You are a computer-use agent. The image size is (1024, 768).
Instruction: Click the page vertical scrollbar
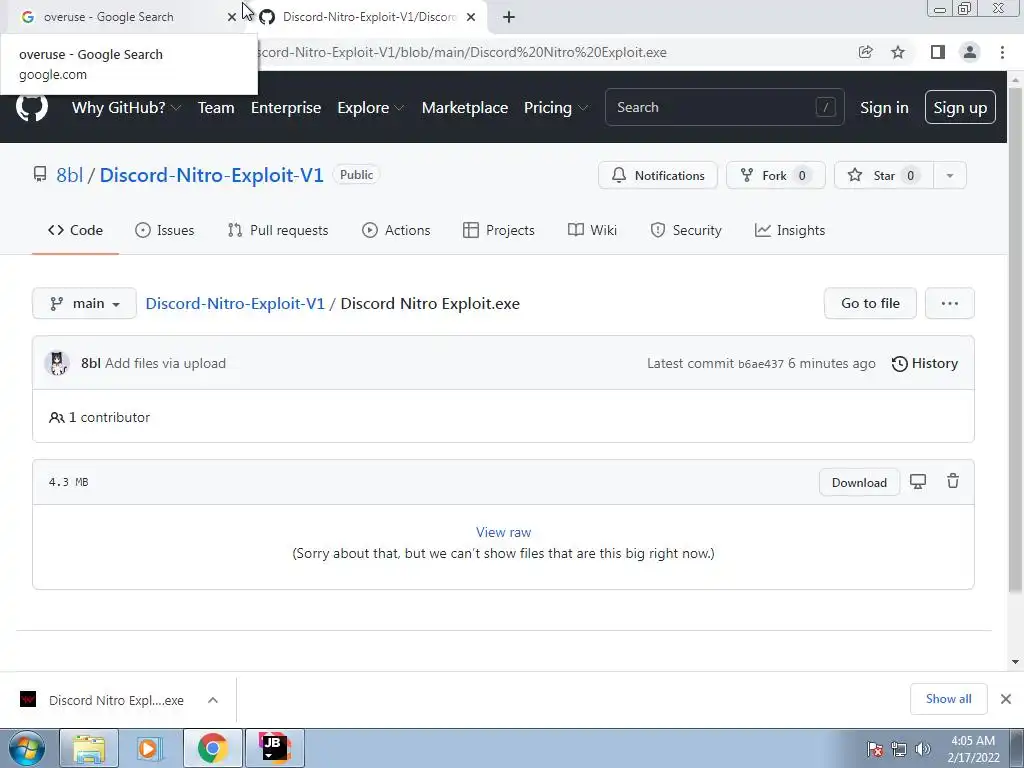point(1015,340)
